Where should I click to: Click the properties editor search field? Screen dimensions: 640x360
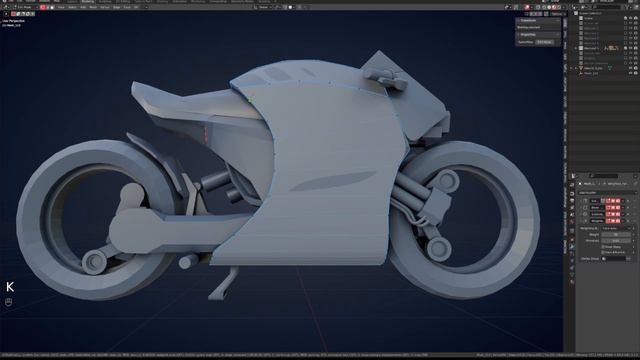click(604, 176)
